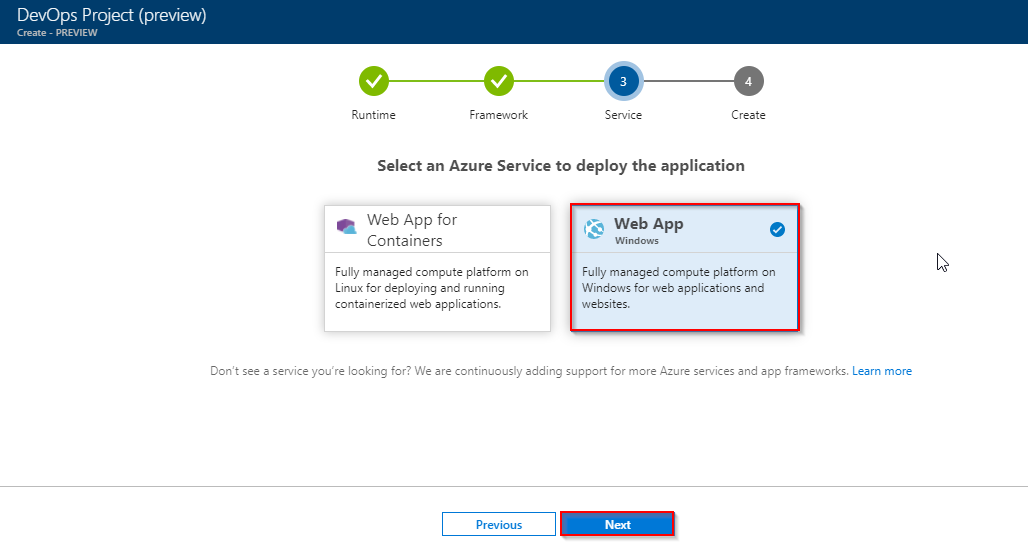Click the Create step label
Image resolution: width=1028 pixels, height=555 pixels.
coord(748,115)
